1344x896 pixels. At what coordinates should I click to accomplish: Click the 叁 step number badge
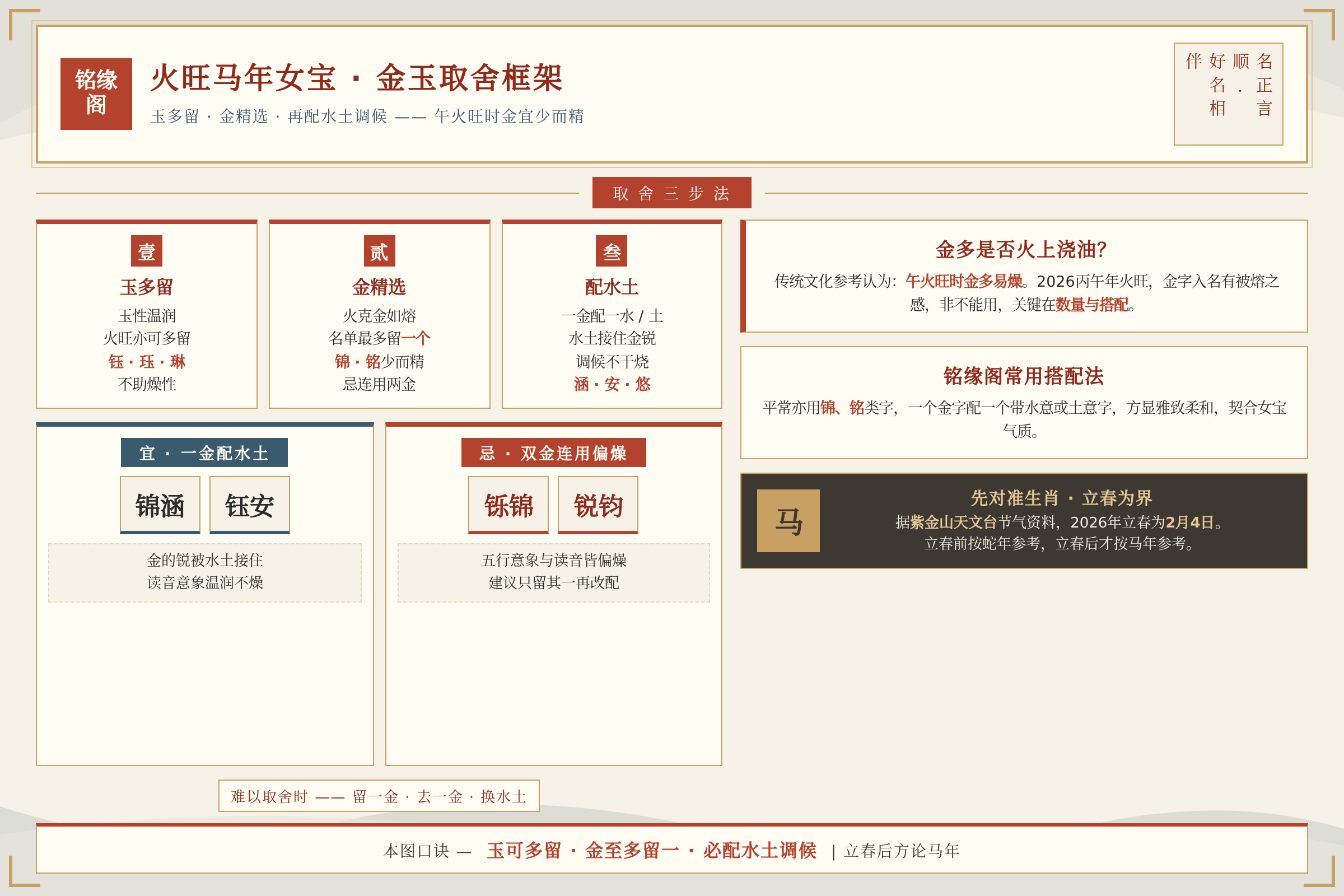click(612, 251)
